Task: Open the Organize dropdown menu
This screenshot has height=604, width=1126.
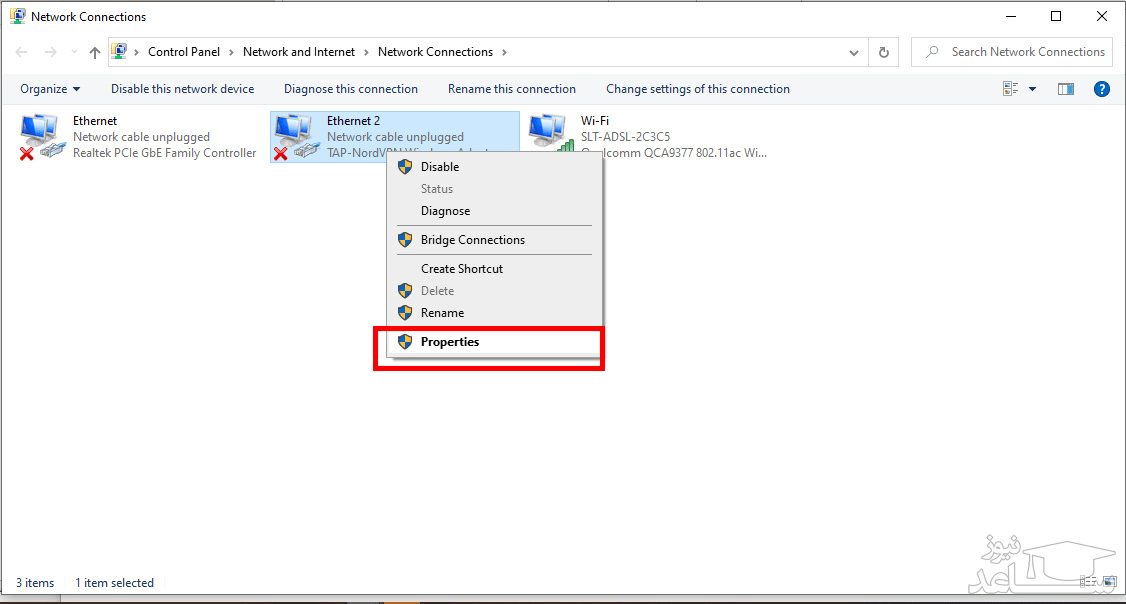Action: [50, 89]
